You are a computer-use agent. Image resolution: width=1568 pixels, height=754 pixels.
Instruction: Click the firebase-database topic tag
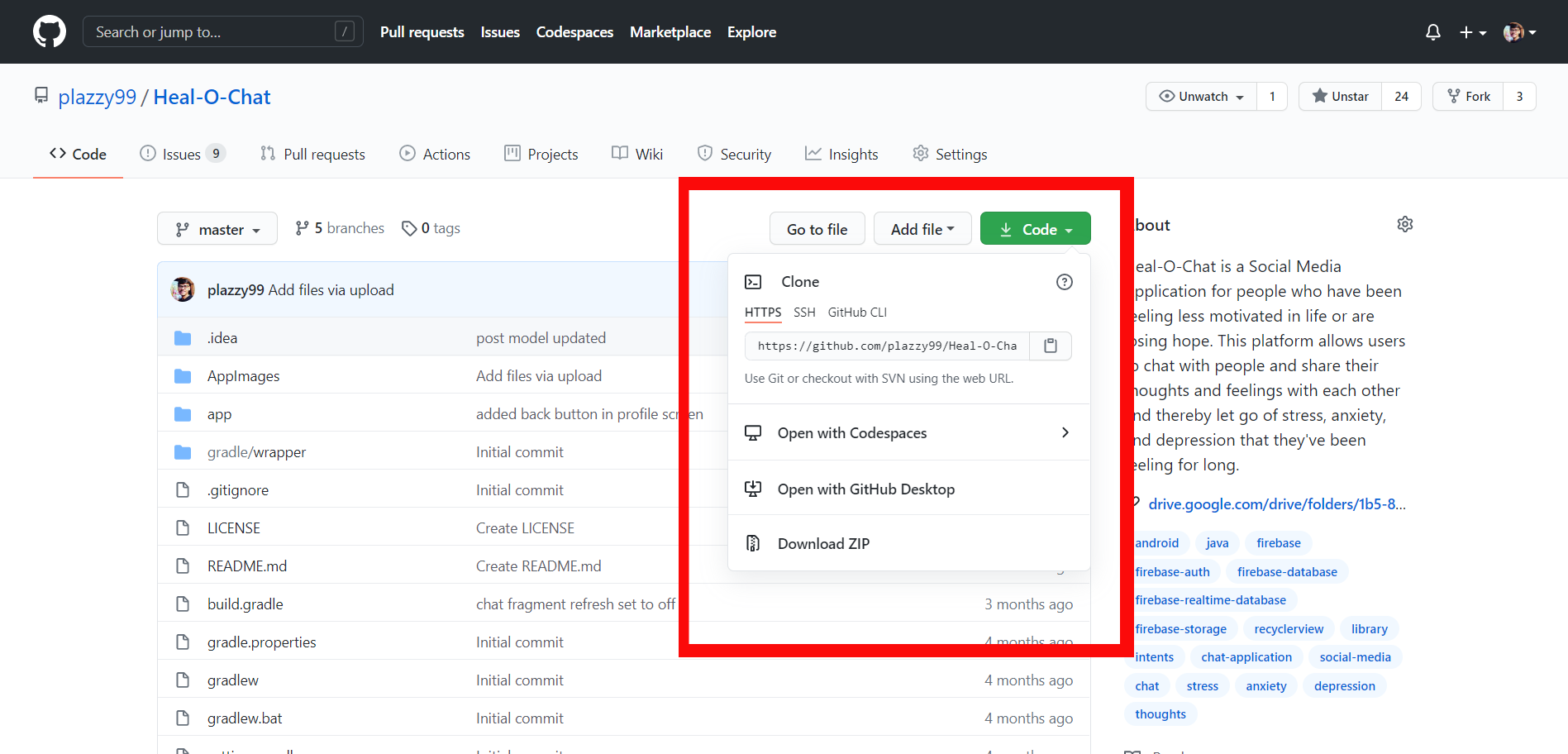(x=1287, y=572)
